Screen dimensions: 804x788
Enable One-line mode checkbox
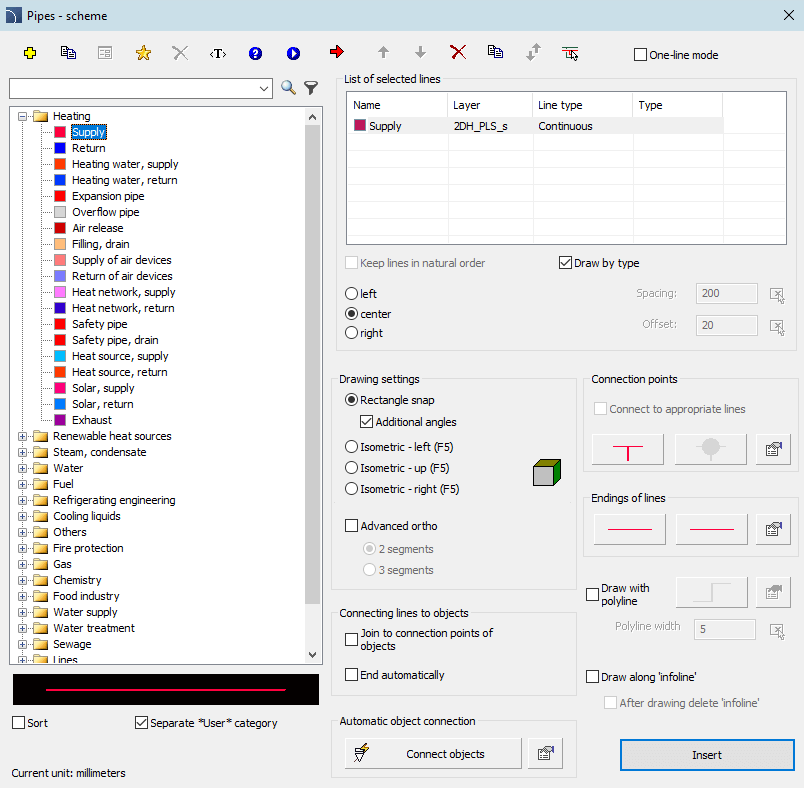click(640, 55)
